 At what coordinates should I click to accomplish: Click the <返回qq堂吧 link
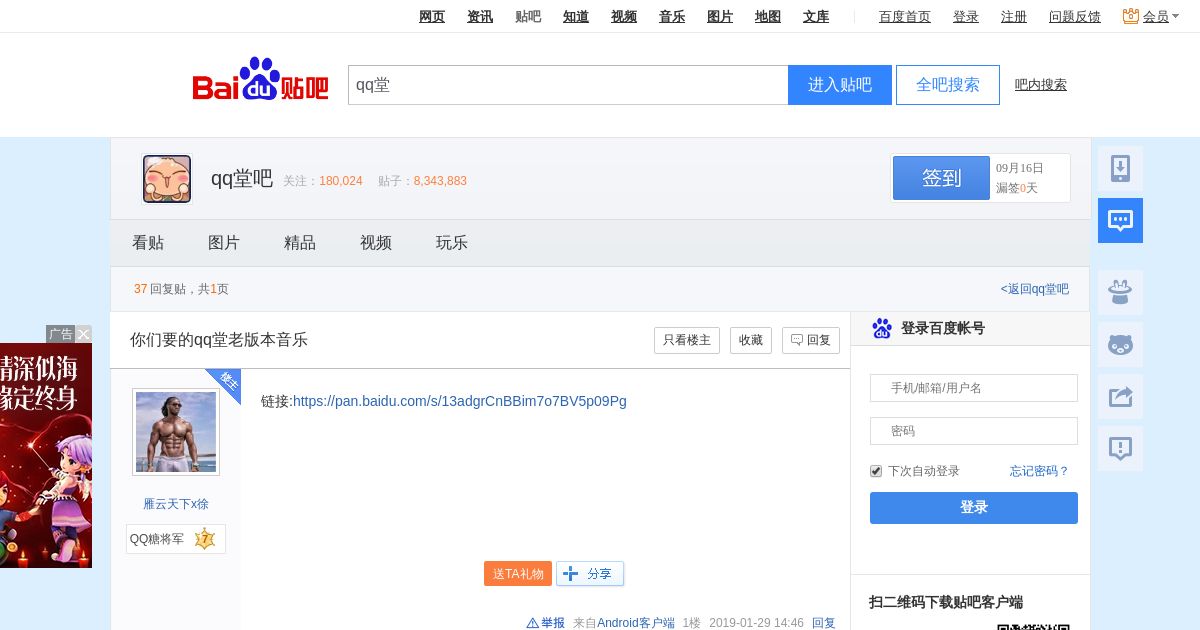point(1035,289)
